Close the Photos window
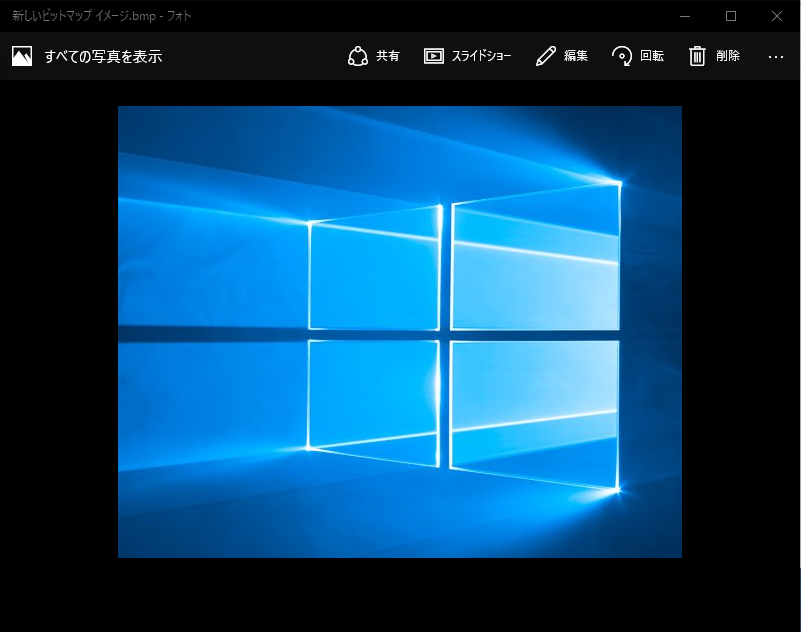This screenshot has width=801, height=632. coord(777,16)
